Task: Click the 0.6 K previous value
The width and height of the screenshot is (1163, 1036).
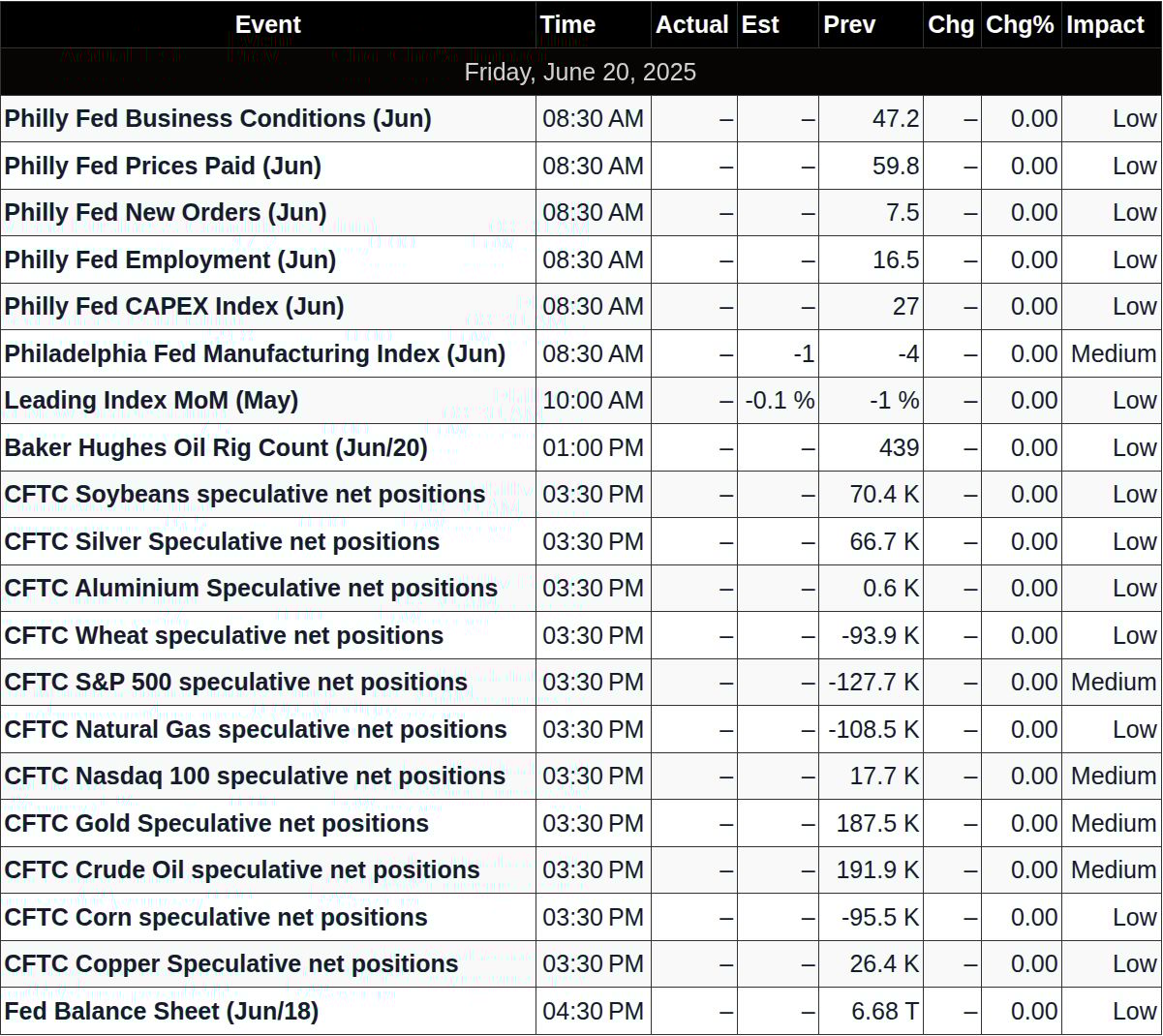Action: 891,589
